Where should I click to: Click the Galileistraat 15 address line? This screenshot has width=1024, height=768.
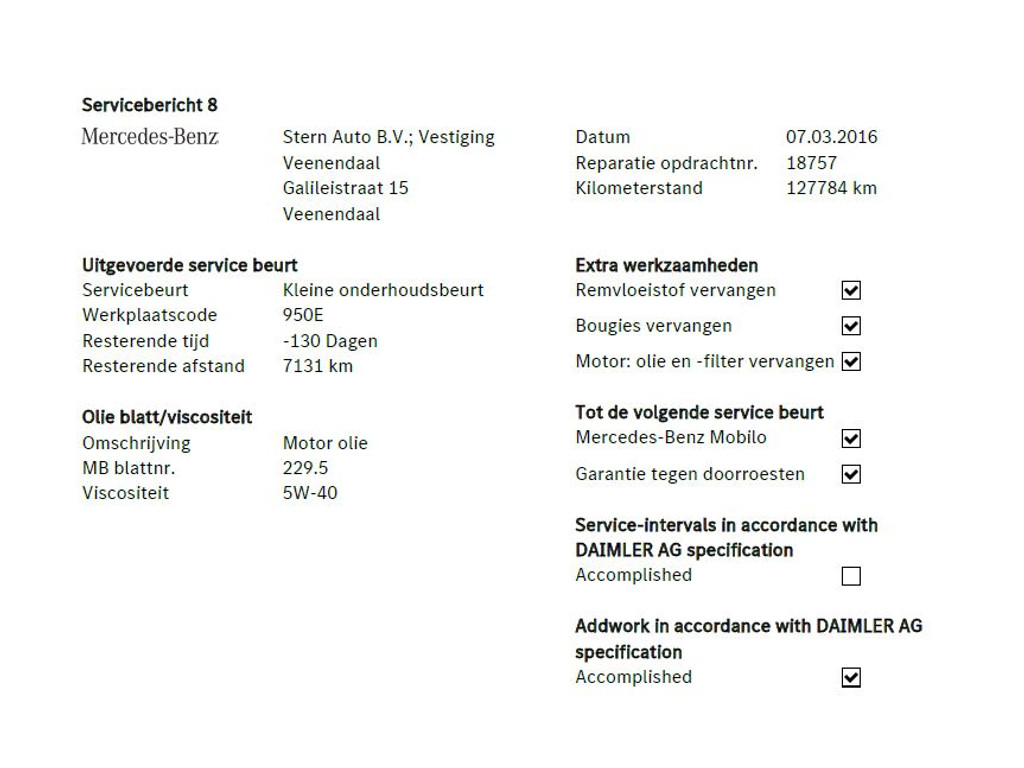pyautogui.click(x=345, y=188)
